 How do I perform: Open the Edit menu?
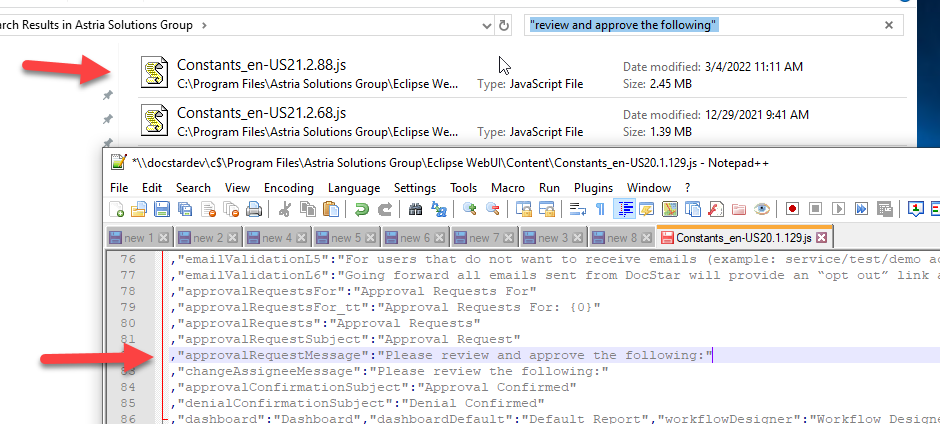pos(152,188)
